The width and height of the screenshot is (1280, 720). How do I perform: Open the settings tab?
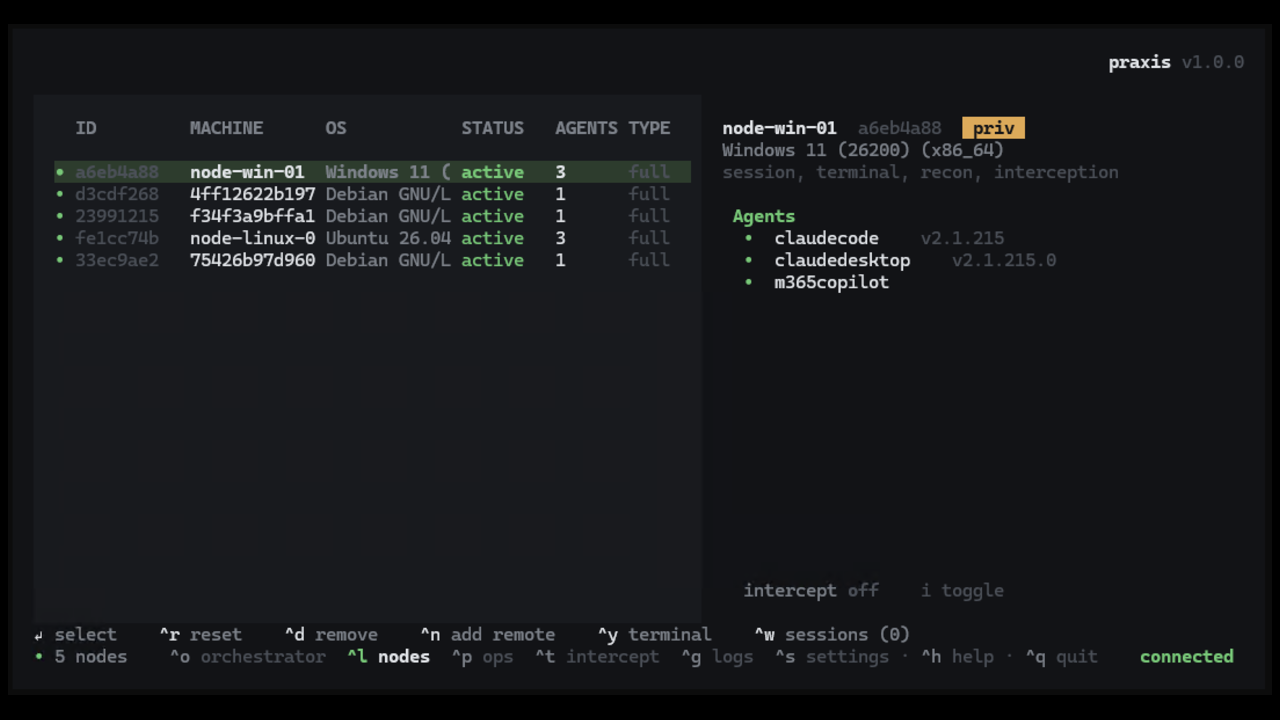pos(832,657)
